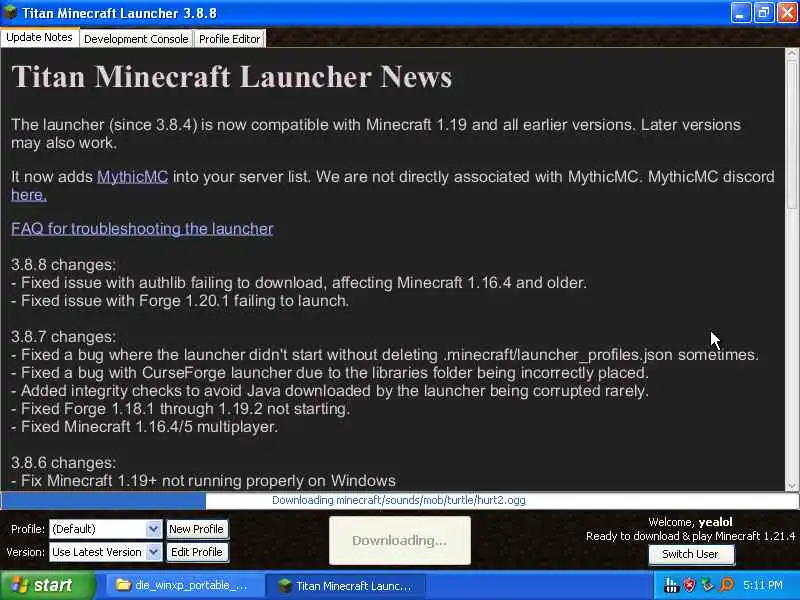Click the 'Fixed issue with authlib' line
Image resolution: width=800 pixels, height=600 pixels.
(299, 283)
